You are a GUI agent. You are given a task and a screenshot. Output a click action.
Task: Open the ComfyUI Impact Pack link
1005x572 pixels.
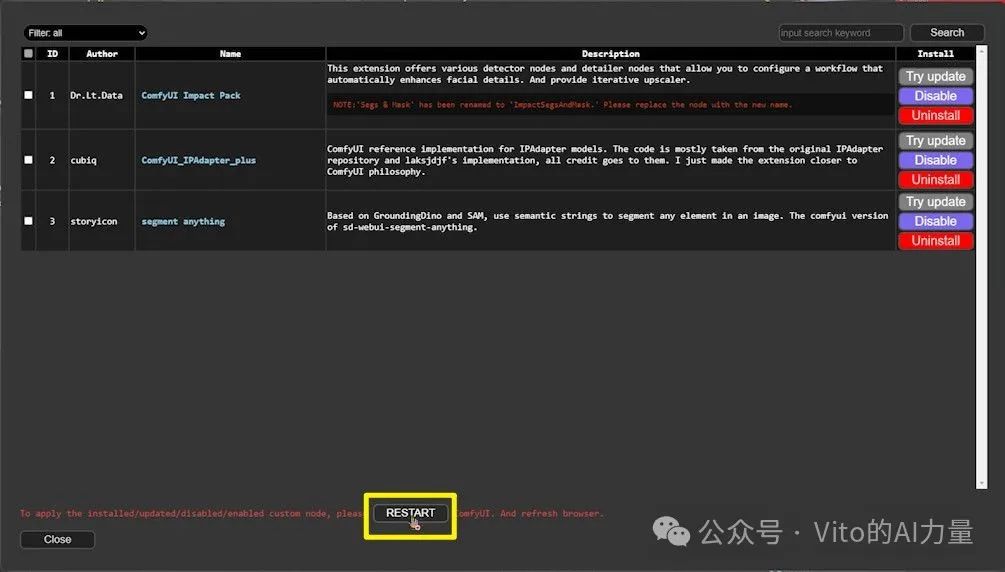[x=191, y=95]
